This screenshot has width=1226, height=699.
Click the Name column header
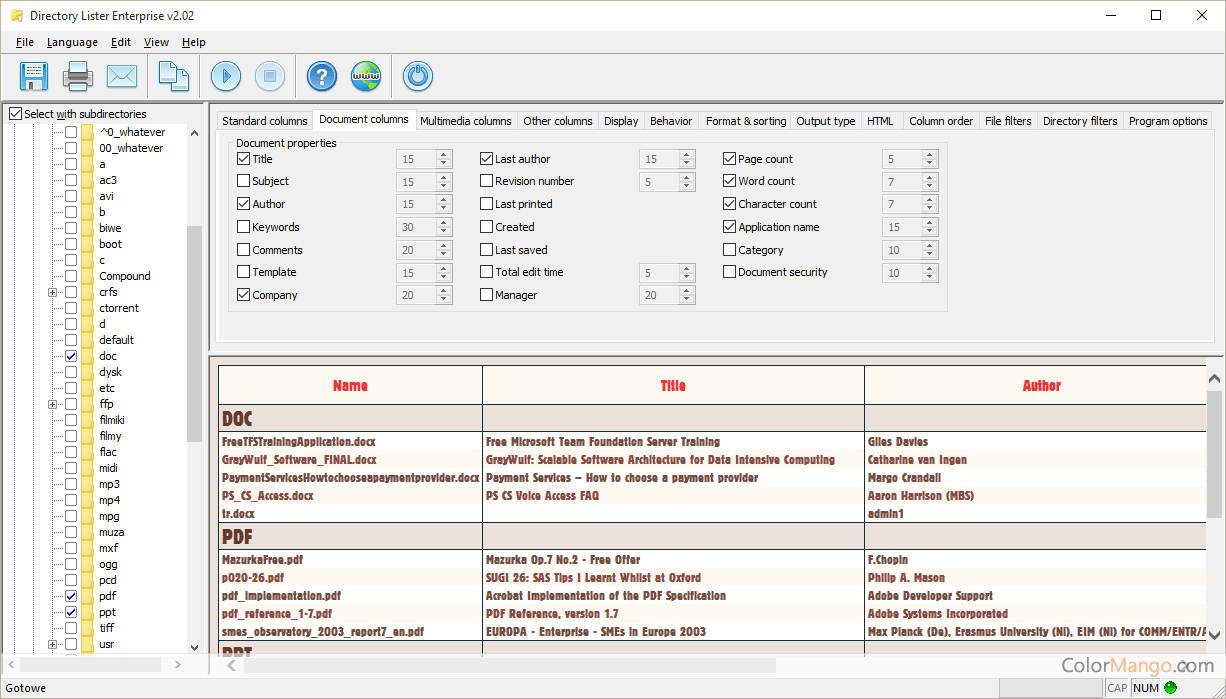[x=350, y=385]
